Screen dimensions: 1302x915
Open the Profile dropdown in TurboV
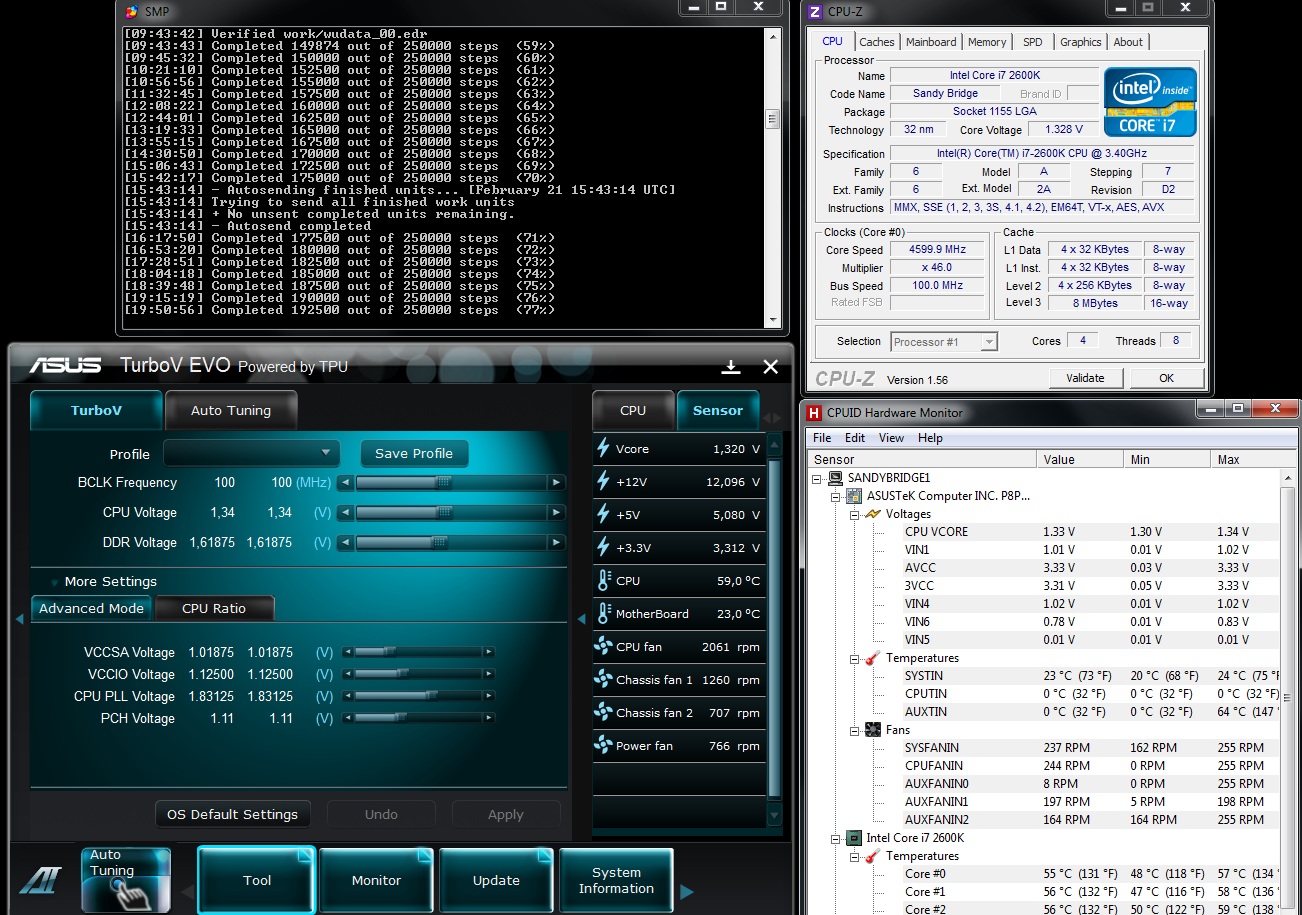point(252,453)
